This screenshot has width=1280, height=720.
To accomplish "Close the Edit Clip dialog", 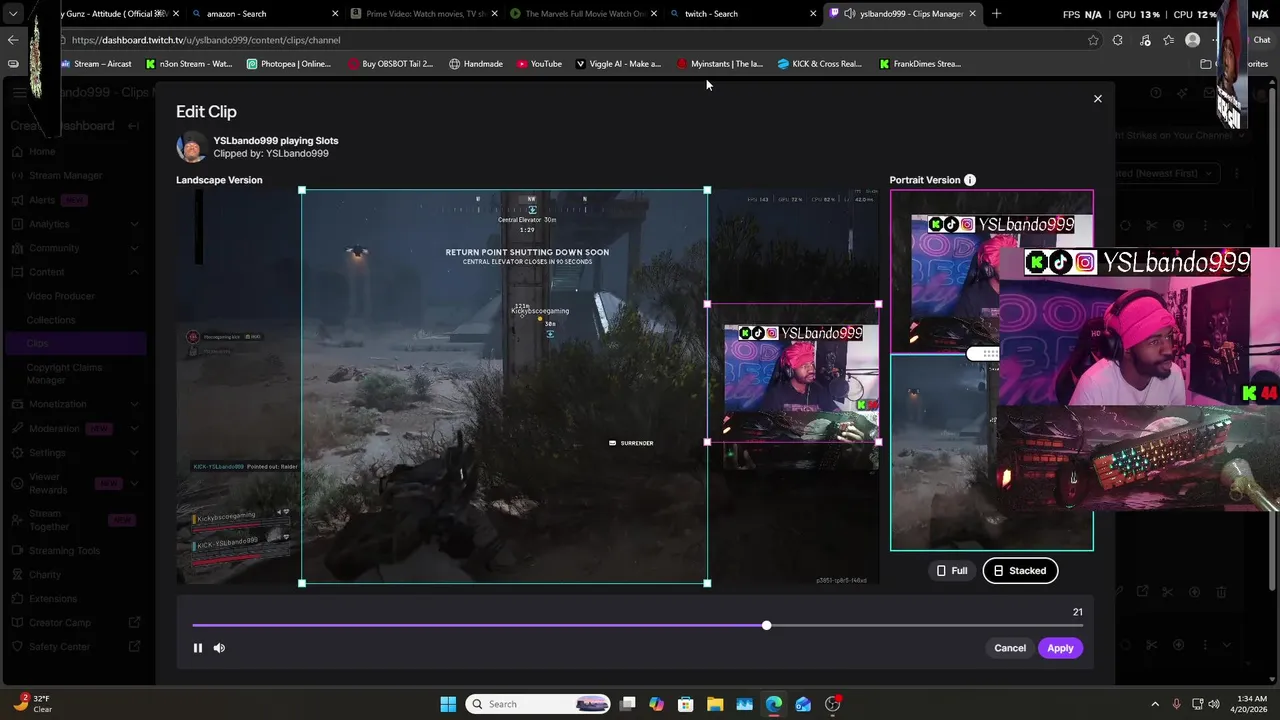I will [x=1097, y=99].
